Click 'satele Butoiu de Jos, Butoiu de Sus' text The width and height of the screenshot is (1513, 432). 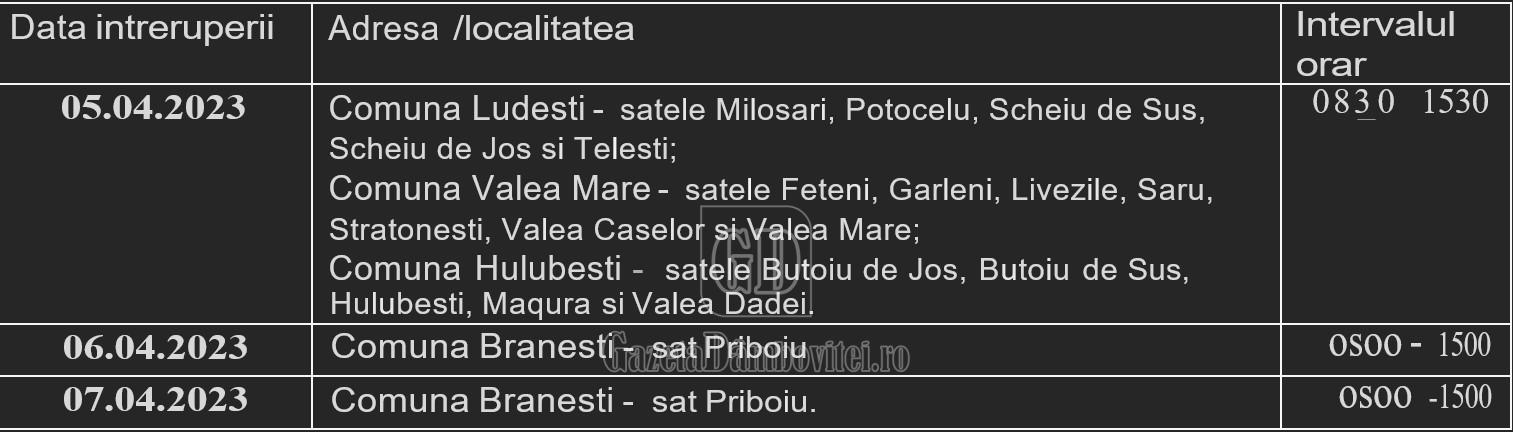(926, 269)
